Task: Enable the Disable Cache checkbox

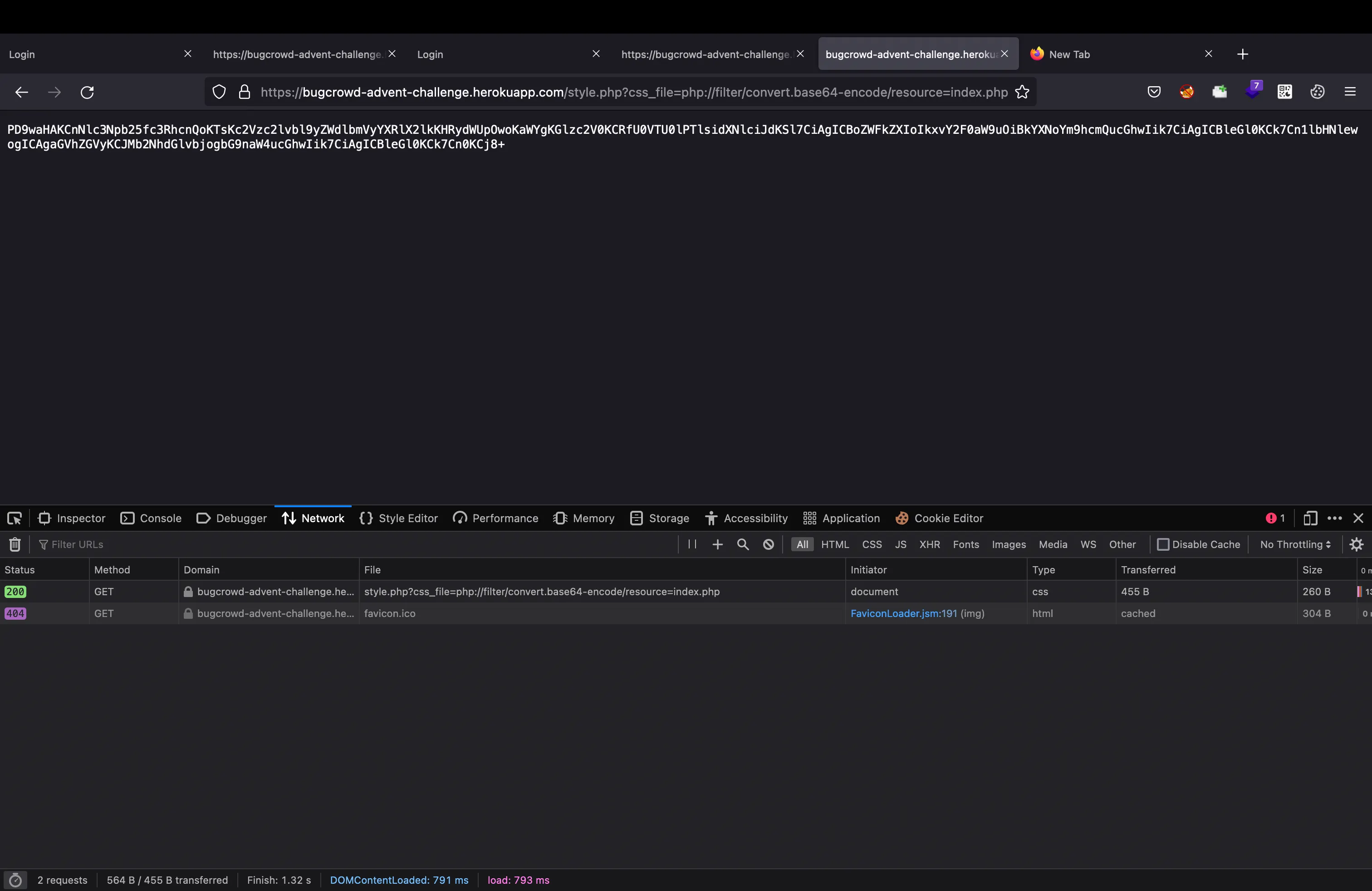Action: coord(1163,545)
